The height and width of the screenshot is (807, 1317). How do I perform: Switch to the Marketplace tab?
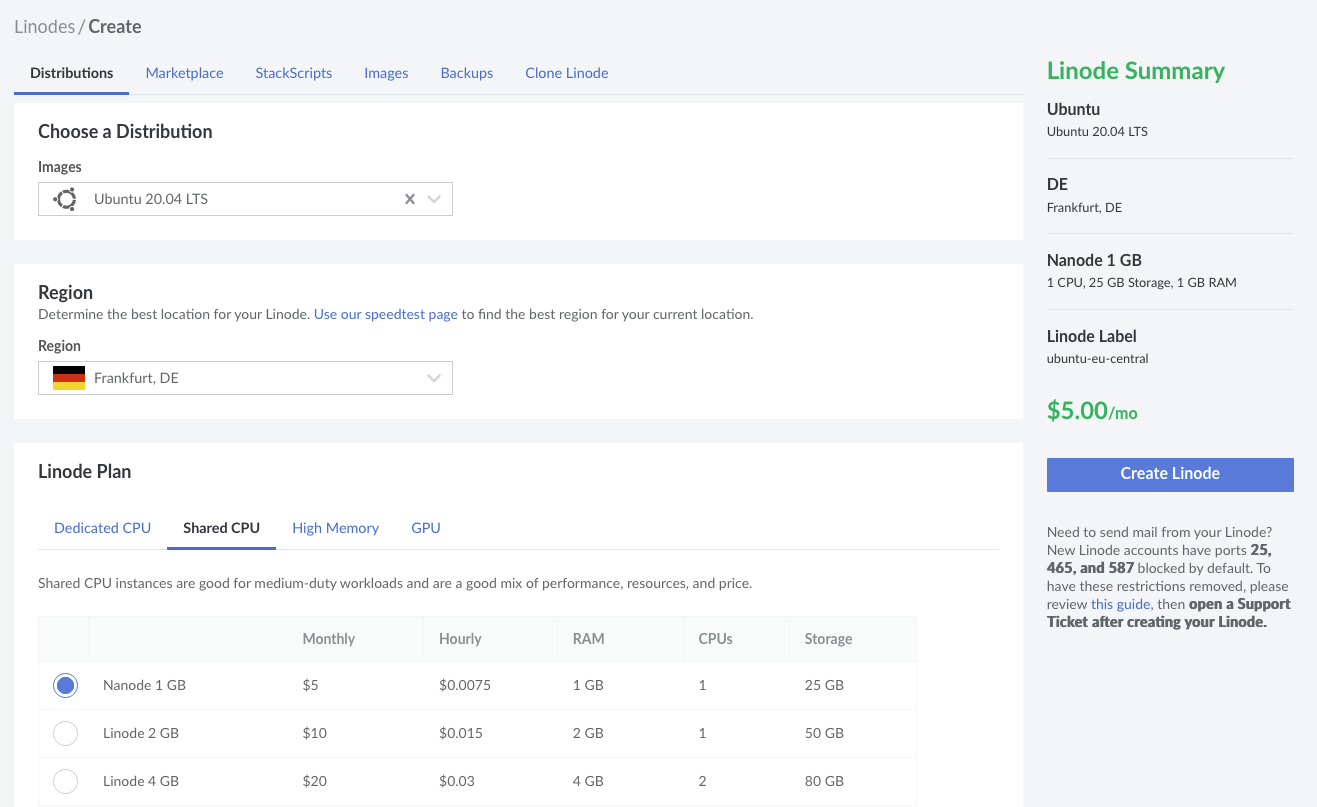[184, 73]
